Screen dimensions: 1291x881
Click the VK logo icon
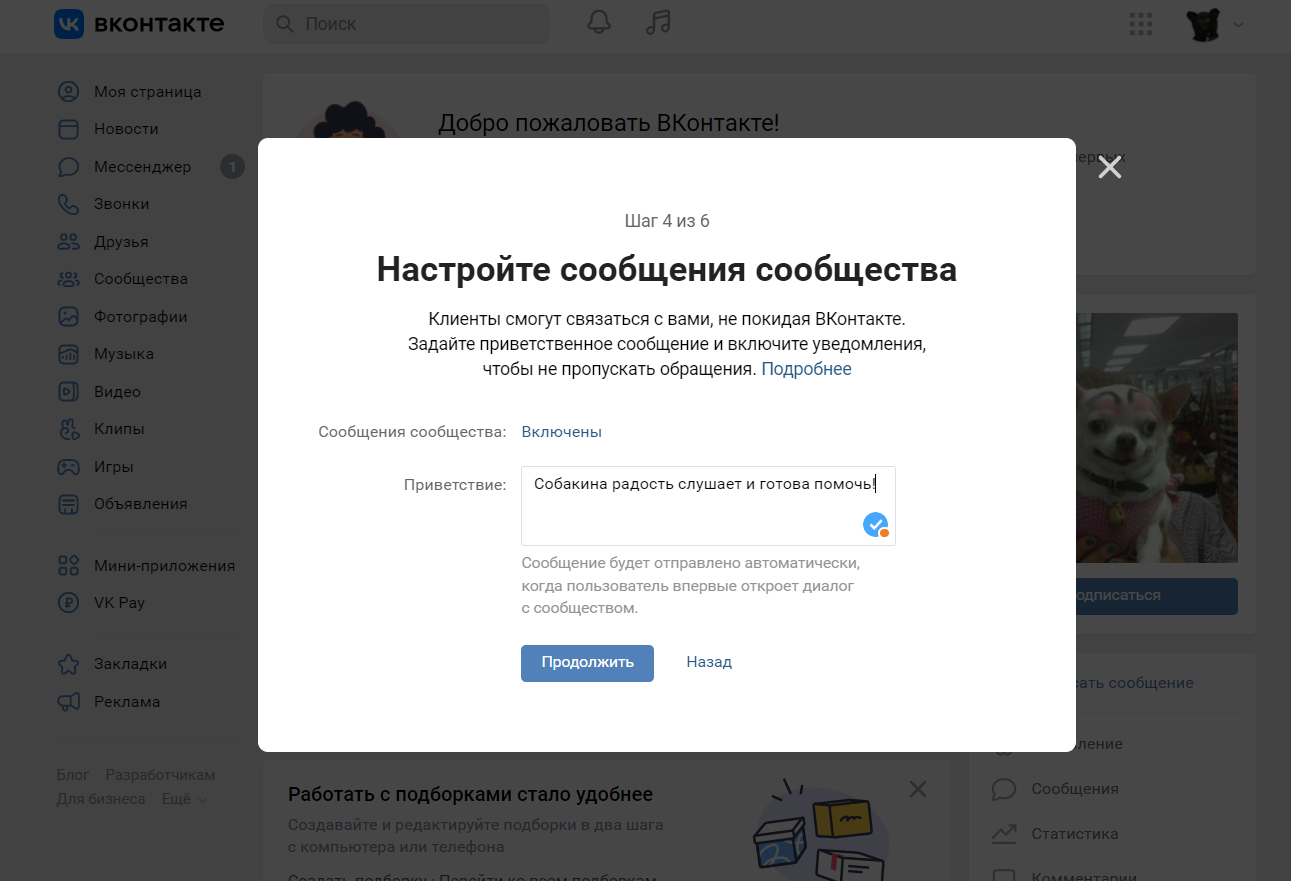pos(69,23)
